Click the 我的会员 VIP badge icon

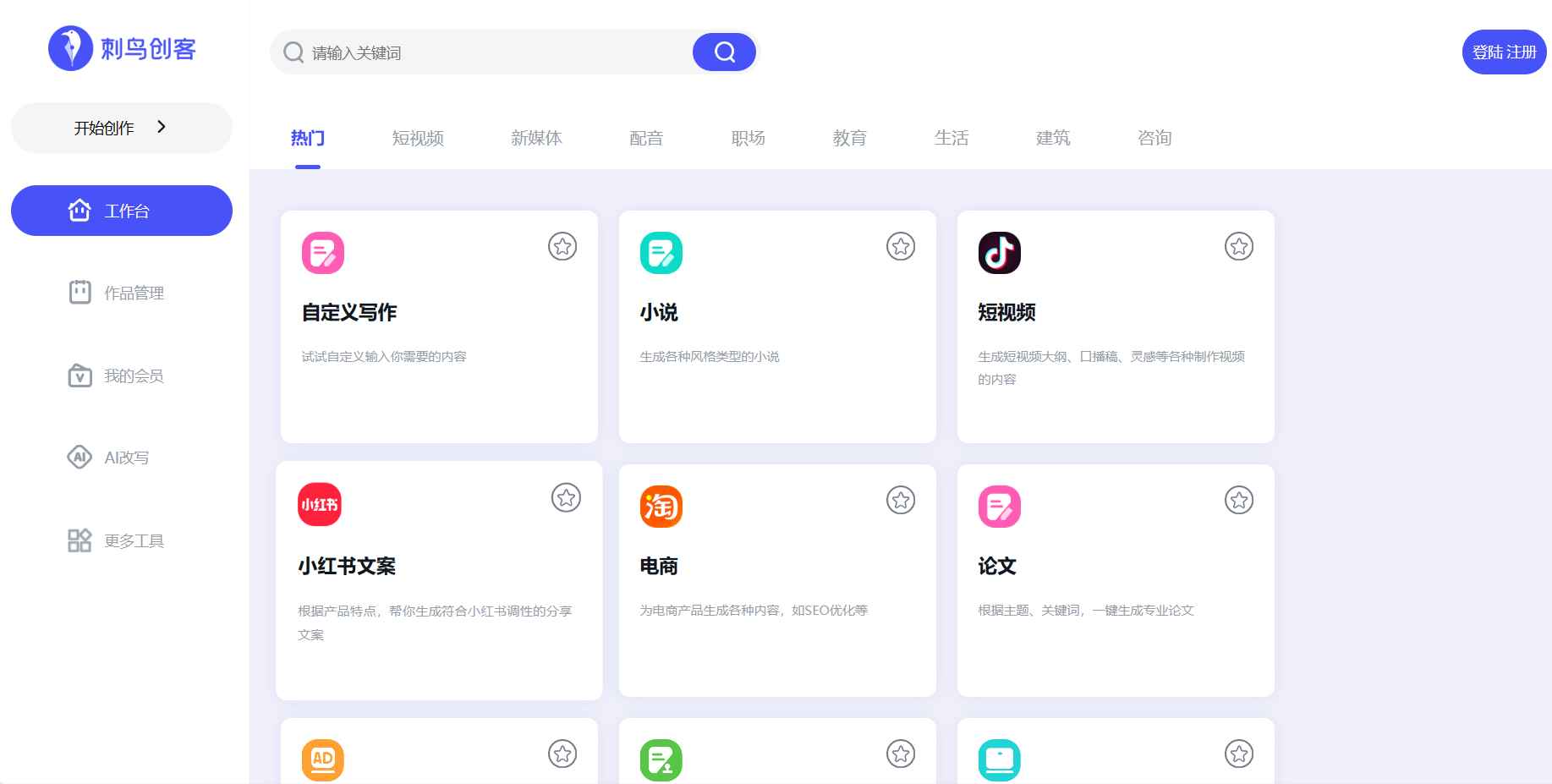point(80,375)
